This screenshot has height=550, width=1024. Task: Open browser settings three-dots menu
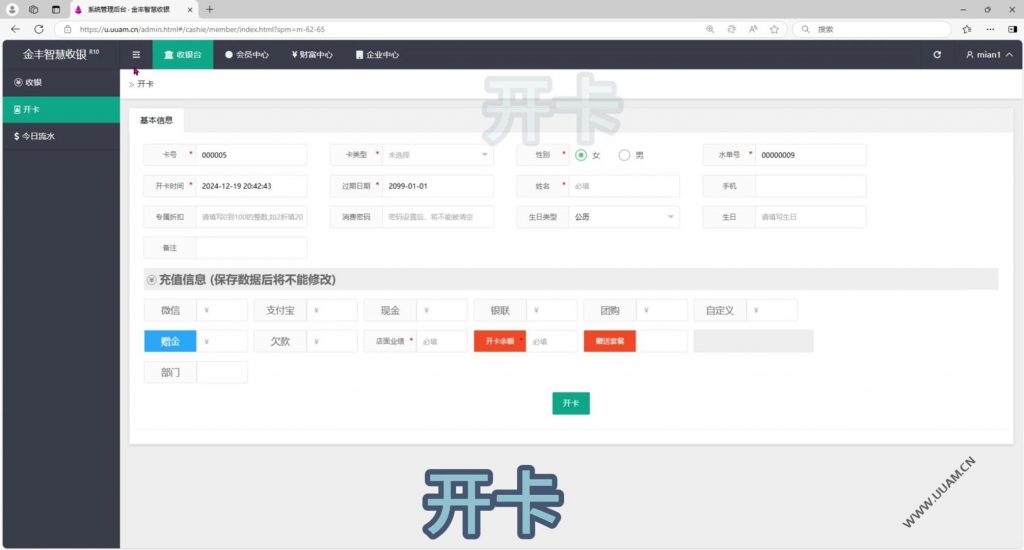point(1011,29)
